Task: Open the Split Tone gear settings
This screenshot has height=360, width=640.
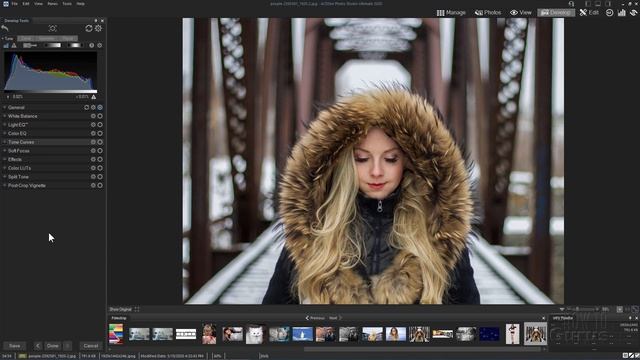Action: click(93, 177)
